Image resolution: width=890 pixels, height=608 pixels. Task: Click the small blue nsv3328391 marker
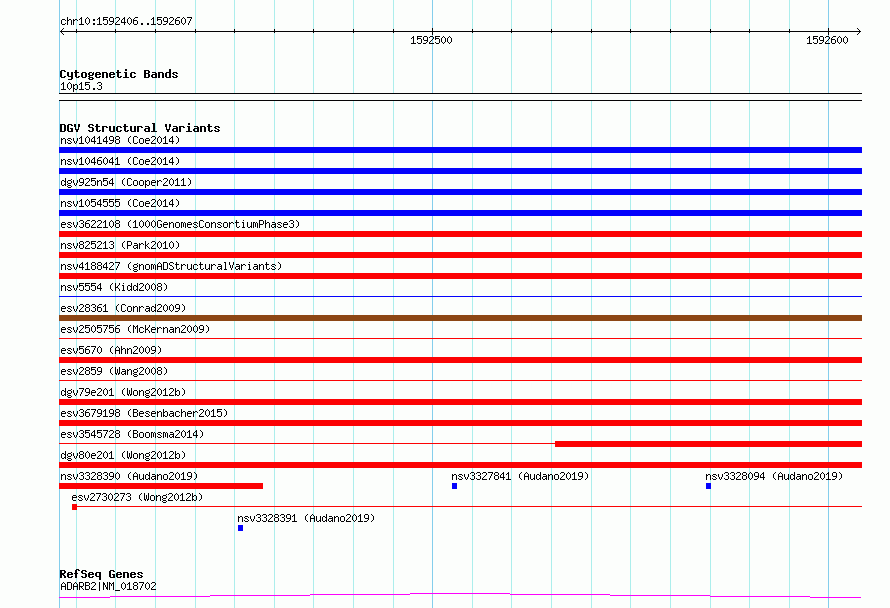[241, 528]
